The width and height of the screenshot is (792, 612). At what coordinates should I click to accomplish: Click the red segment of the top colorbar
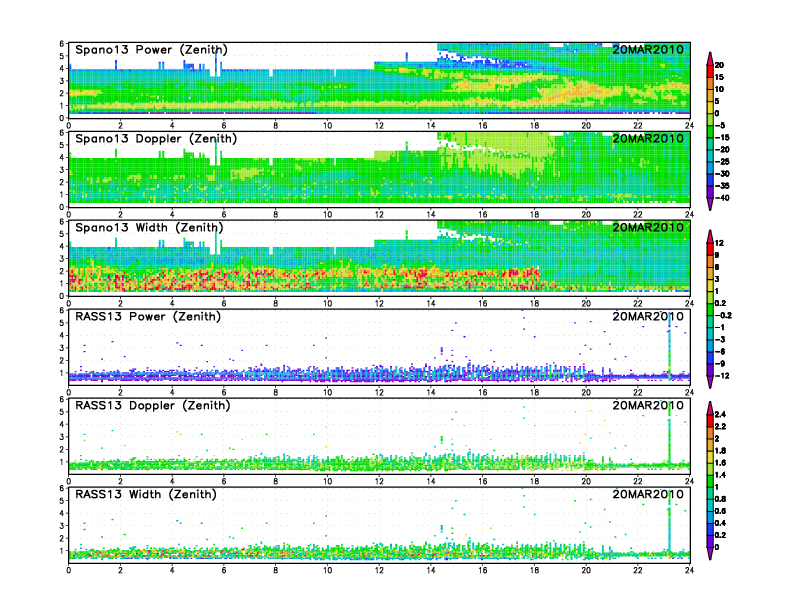710,71
